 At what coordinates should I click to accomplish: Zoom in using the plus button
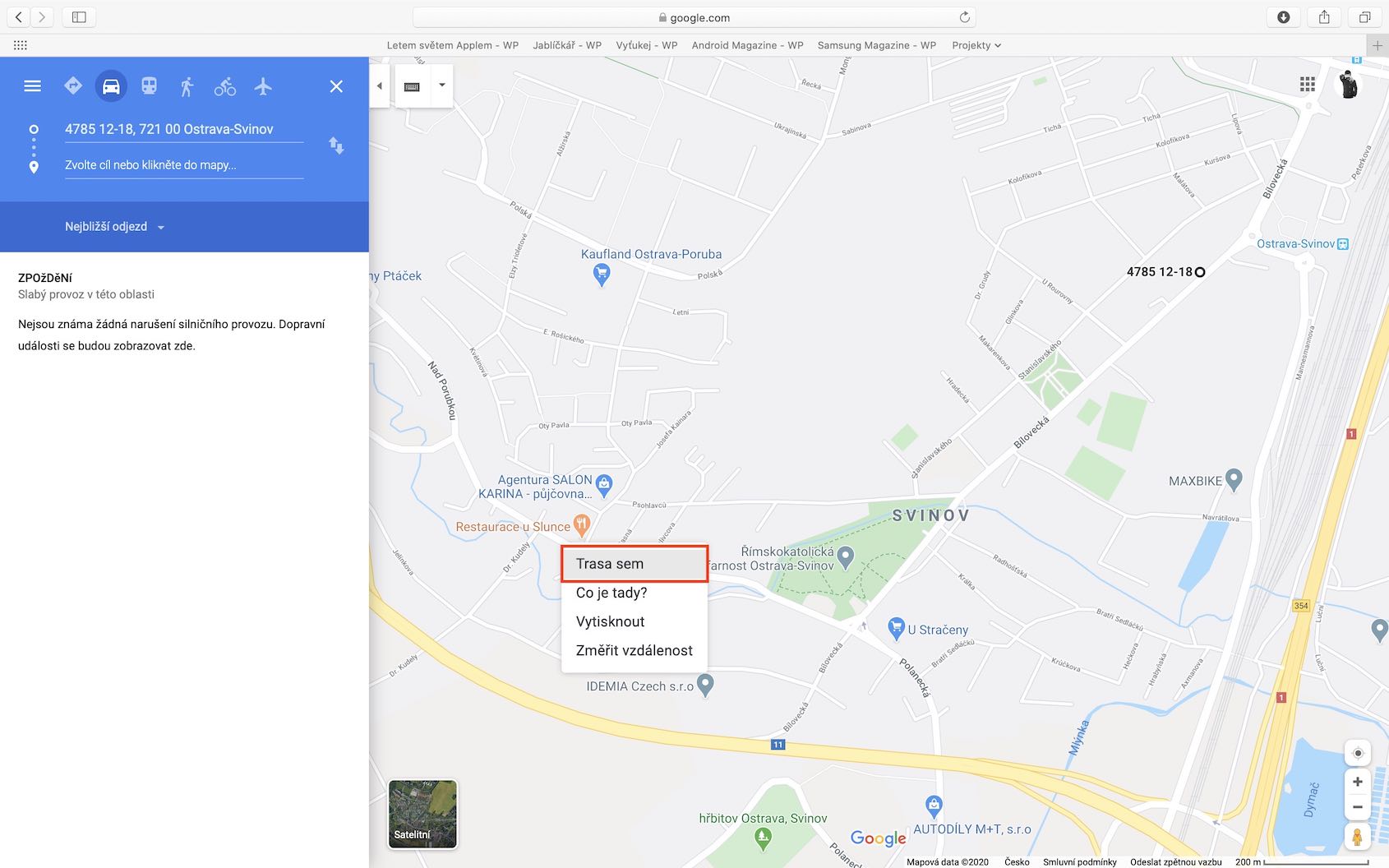point(1358,782)
